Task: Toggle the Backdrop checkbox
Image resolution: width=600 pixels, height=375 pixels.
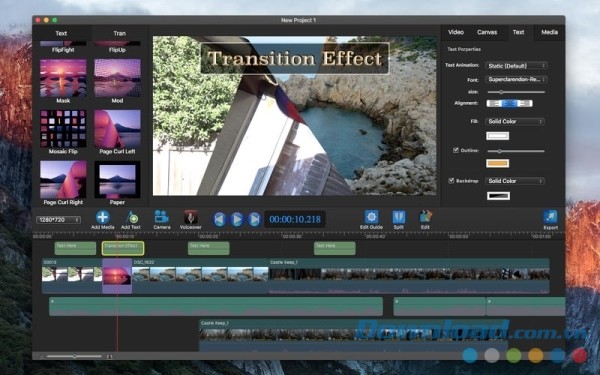Action: click(451, 181)
